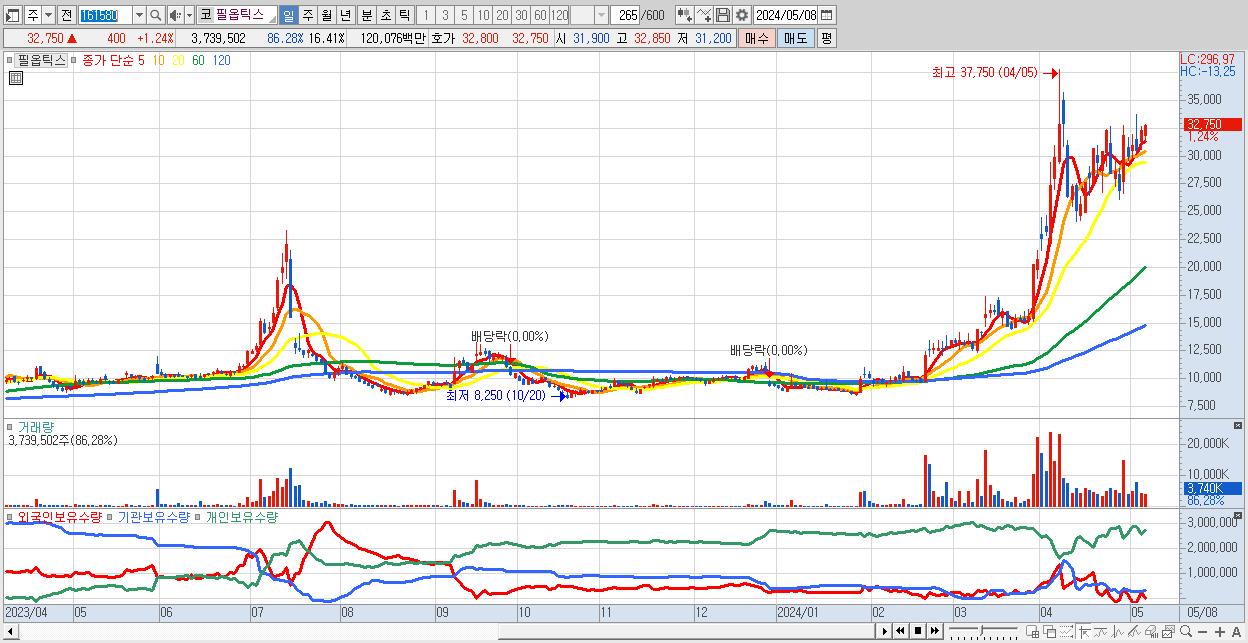Select yearly (년) chart period
Viewport: 1248px width, 643px height.
coord(345,15)
